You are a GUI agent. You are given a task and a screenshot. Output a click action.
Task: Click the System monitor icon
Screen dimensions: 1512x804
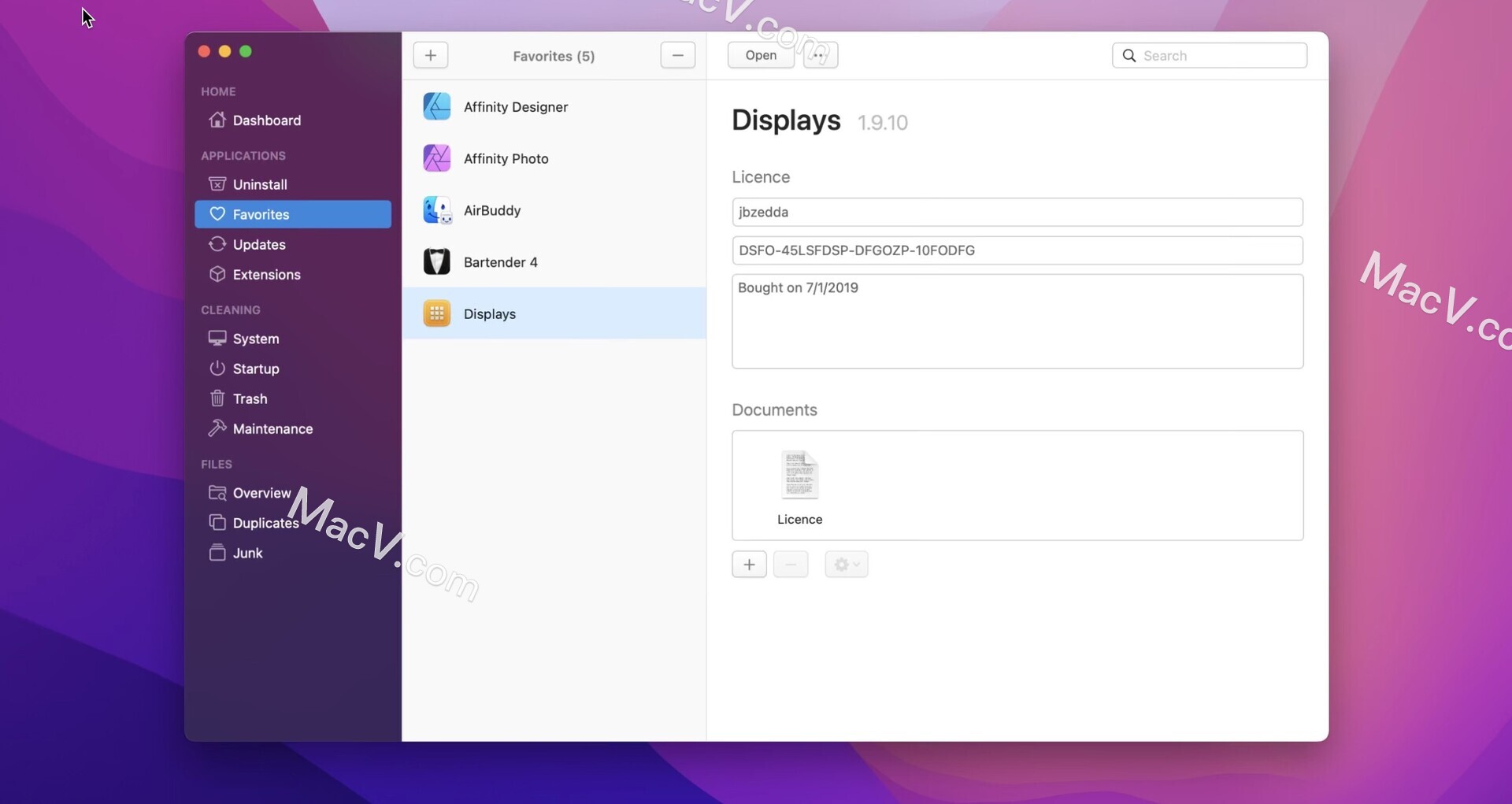tap(217, 339)
